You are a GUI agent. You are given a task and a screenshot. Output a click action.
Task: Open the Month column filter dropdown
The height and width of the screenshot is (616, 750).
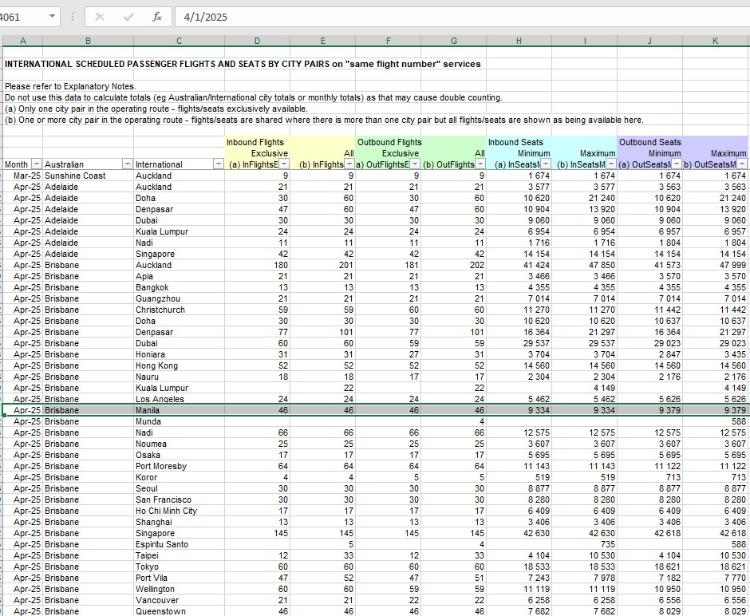click(x=37, y=164)
